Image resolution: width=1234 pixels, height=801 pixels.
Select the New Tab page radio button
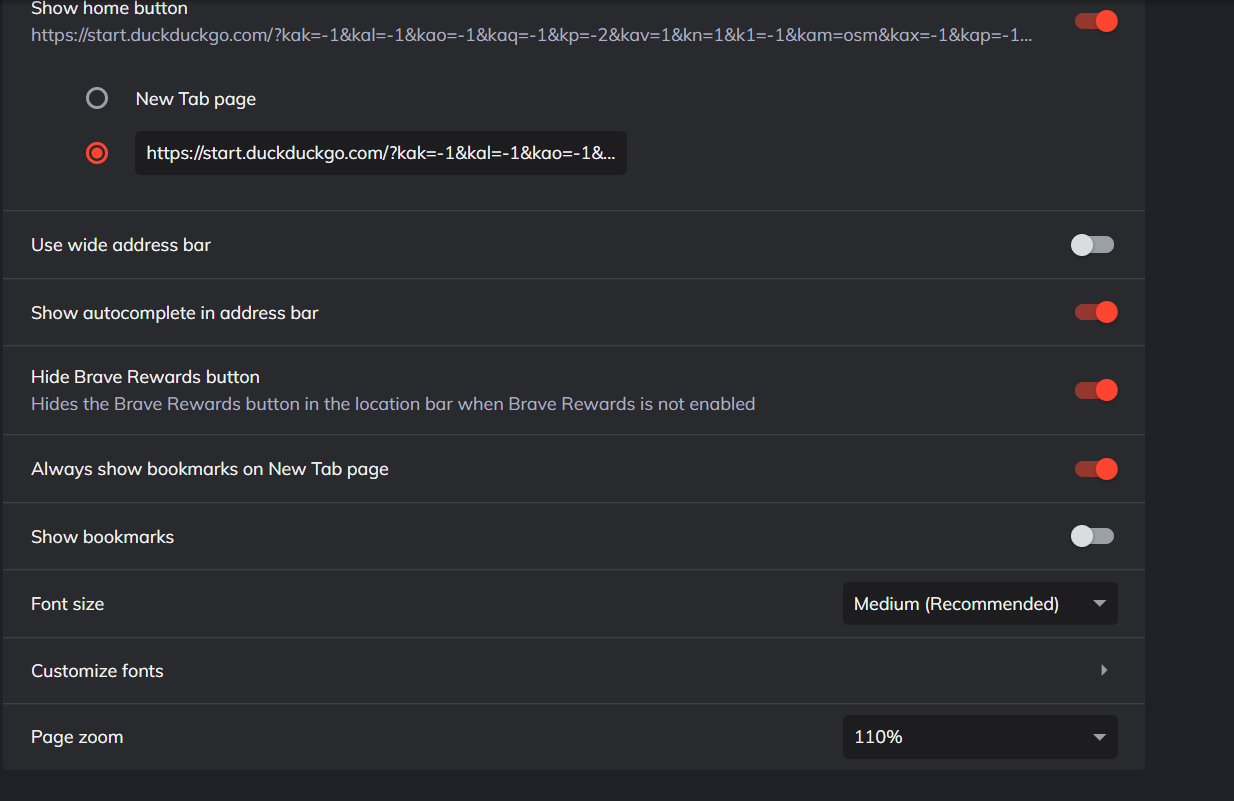click(x=97, y=98)
